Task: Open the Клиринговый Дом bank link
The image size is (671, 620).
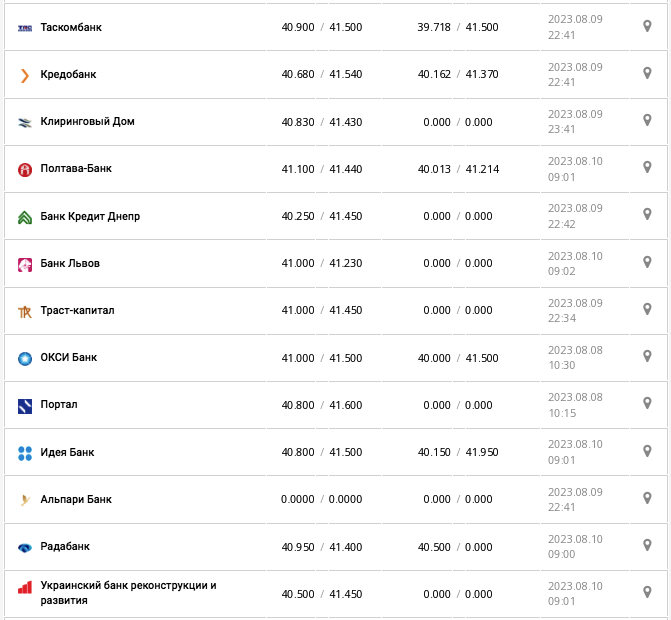Action: [x=87, y=122]
